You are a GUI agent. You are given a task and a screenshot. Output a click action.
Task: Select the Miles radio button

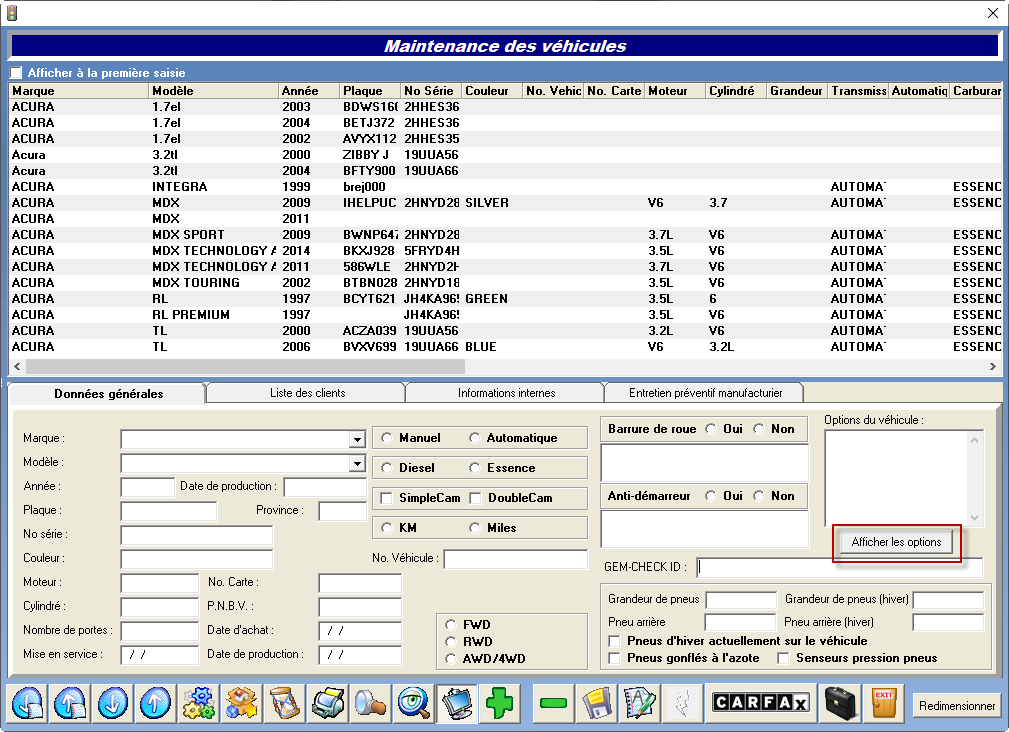(x=475, y=527)
